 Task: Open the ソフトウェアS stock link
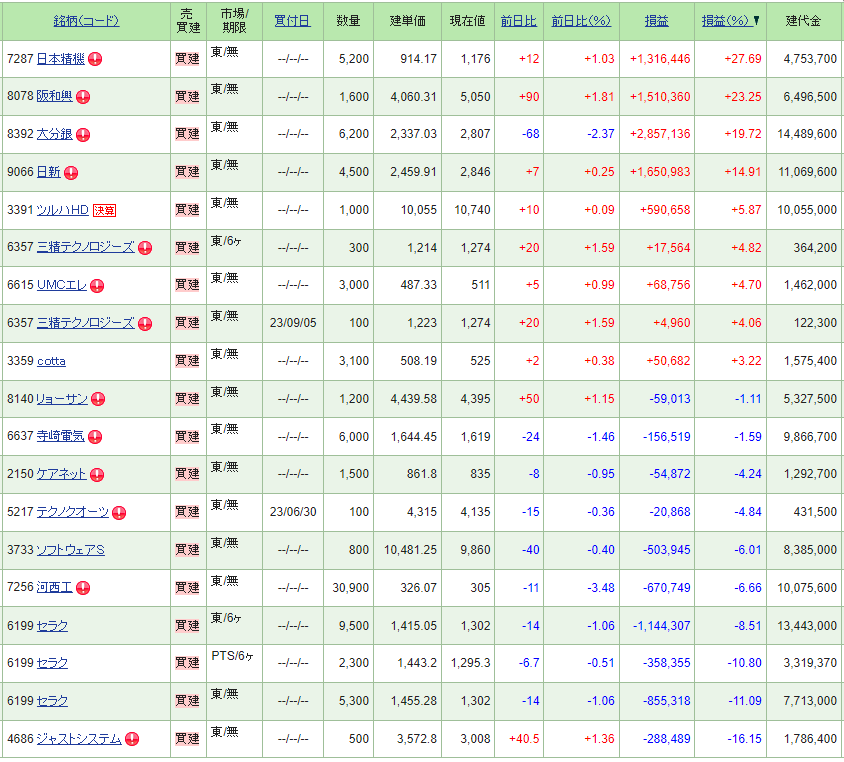pyautogui.click(x=71, y=550)
